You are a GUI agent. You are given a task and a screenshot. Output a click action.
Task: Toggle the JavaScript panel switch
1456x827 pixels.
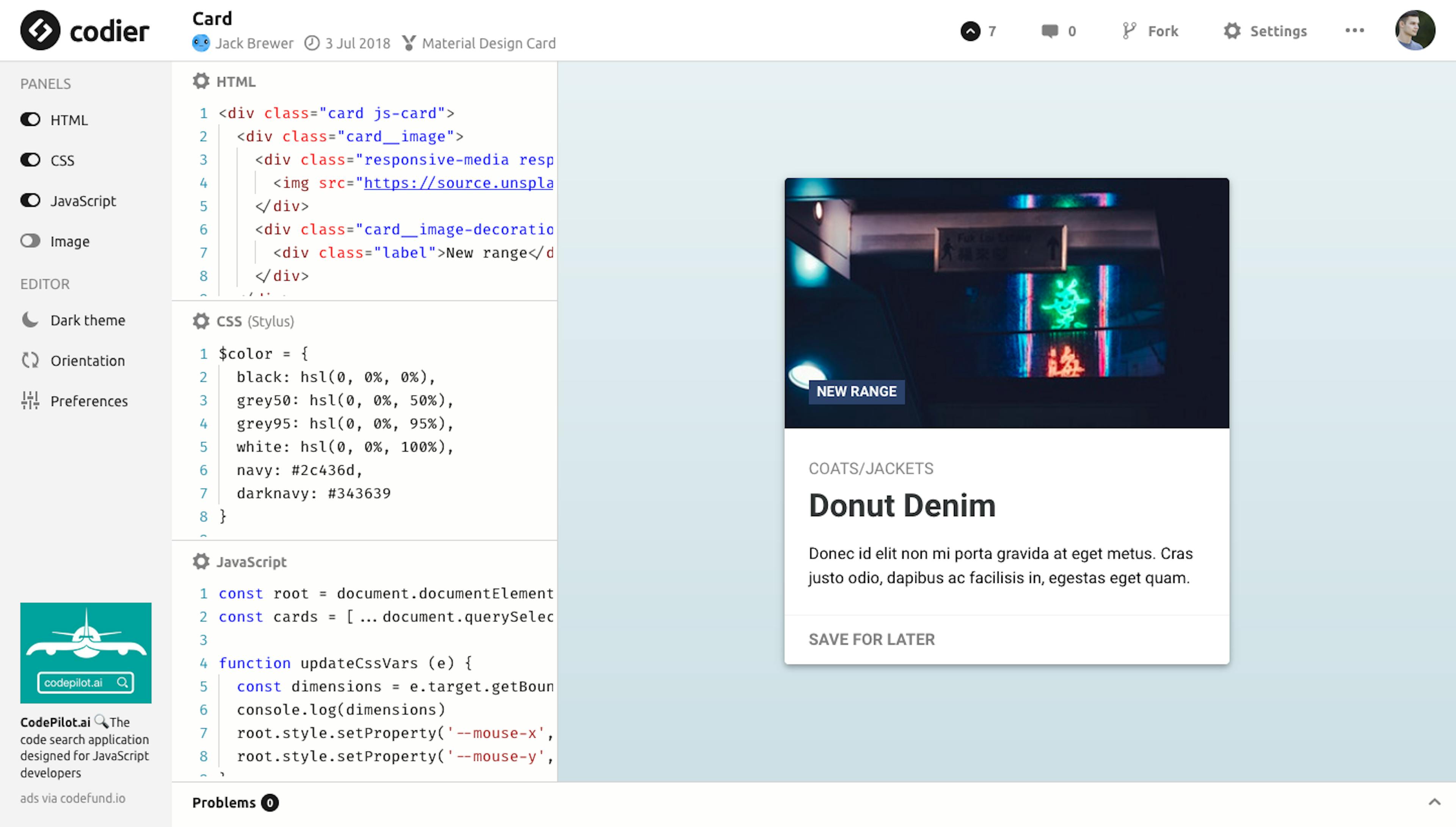click(x=30, y=200)
